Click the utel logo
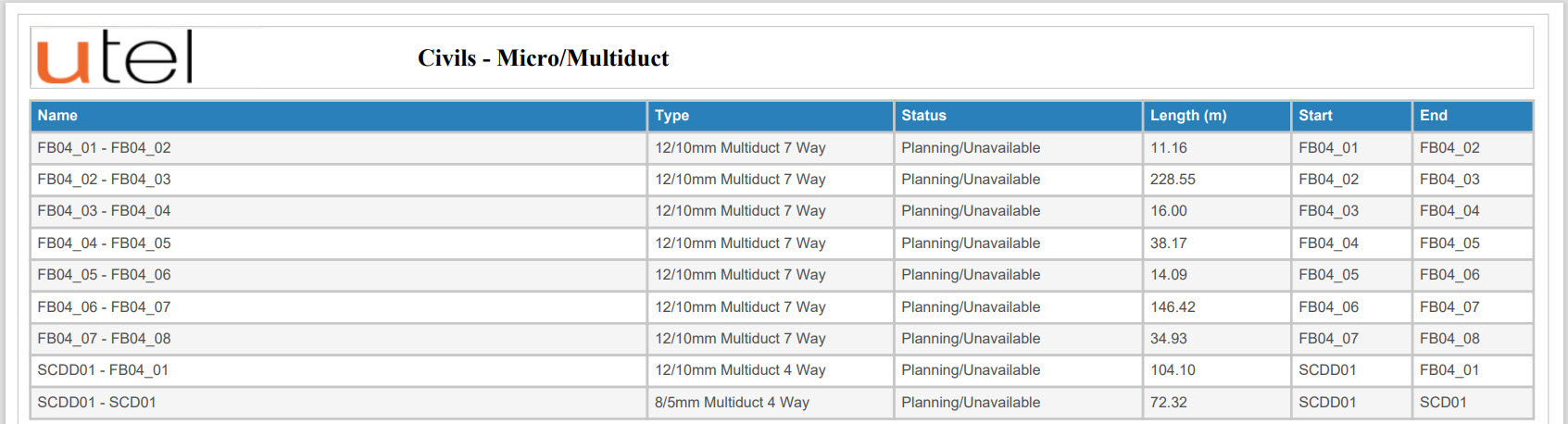This screenshot has width=1568, height=424. click(114, 57)
